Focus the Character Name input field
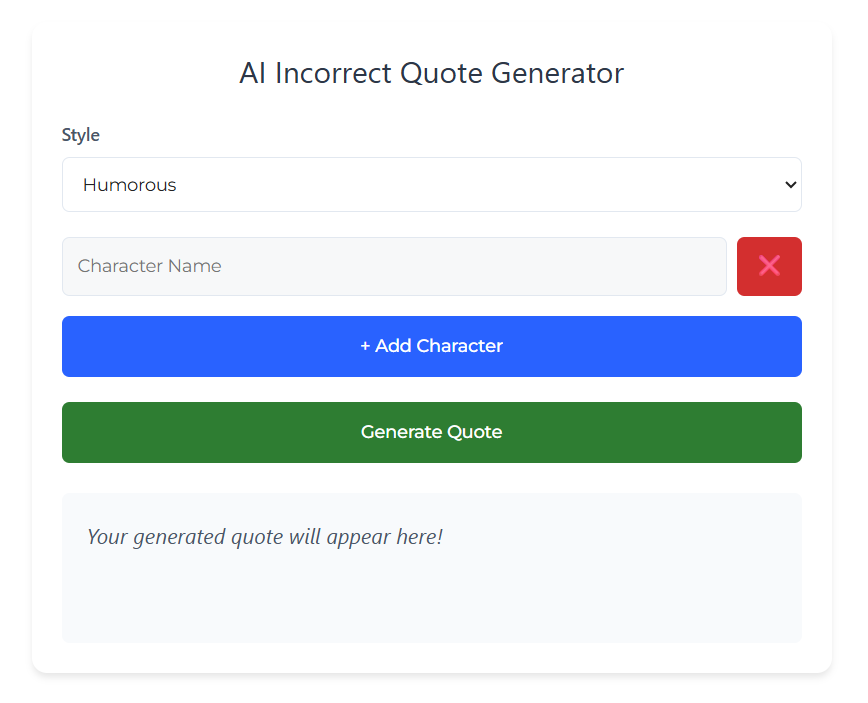Image resolution: width=868 pixels, height=703 pixels. click(x=394, y=266)
